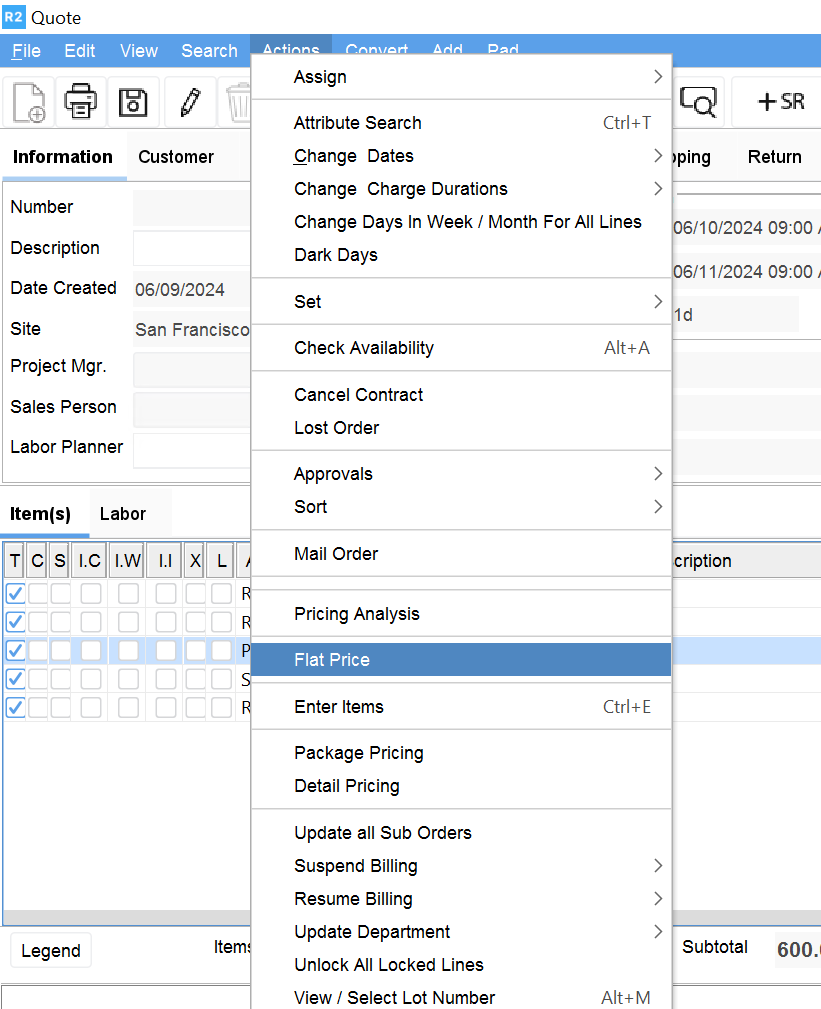821x1009 pixels.
Task: Switch to the Customer tab
Action: [x=176, y=157]
